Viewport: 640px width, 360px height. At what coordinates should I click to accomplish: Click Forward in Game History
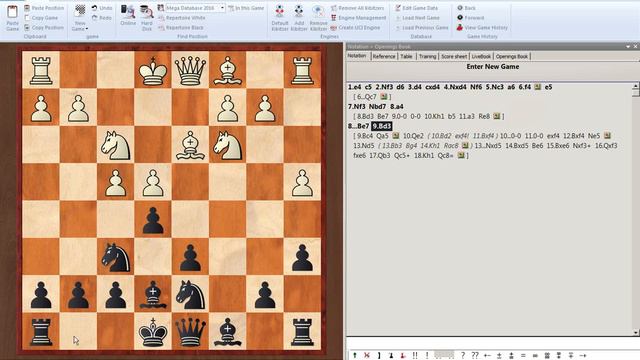tap(471, 18)
